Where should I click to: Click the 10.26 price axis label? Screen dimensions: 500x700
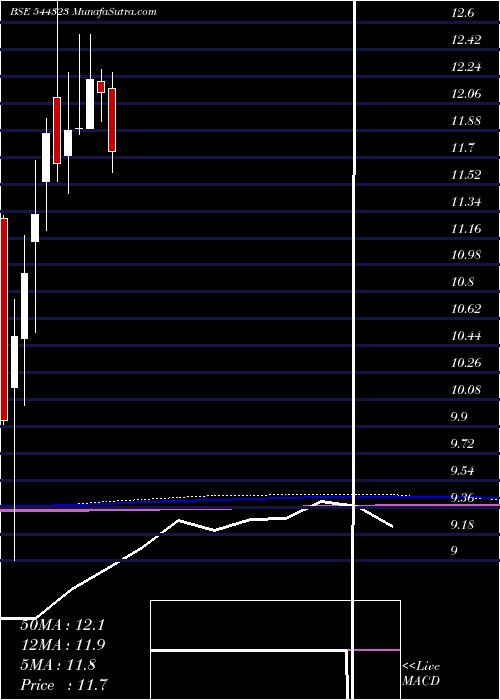(x=466, y=362)
